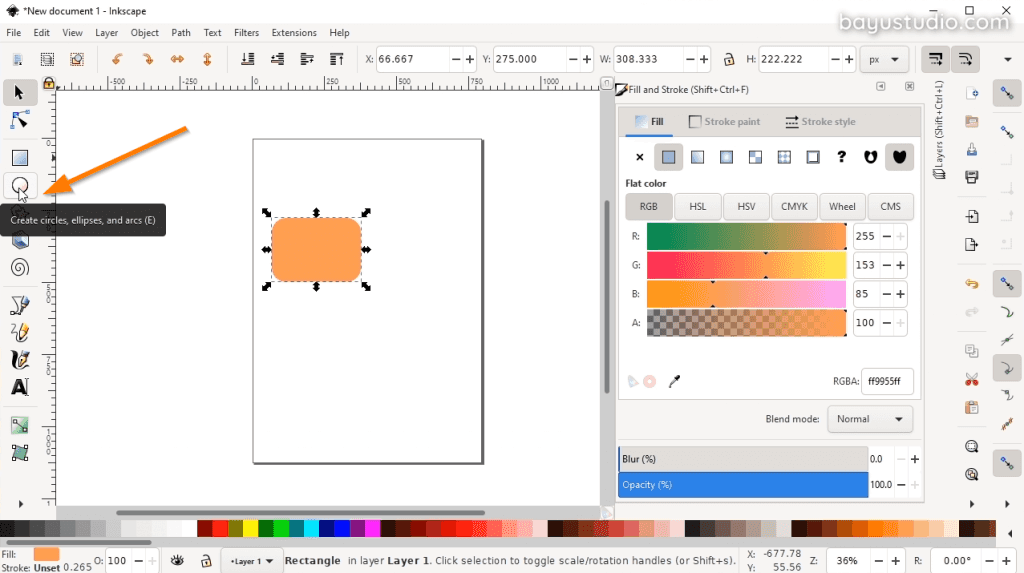Pick the yellow swatch in palette
The image size is (1024, 573).
[251, 528]
